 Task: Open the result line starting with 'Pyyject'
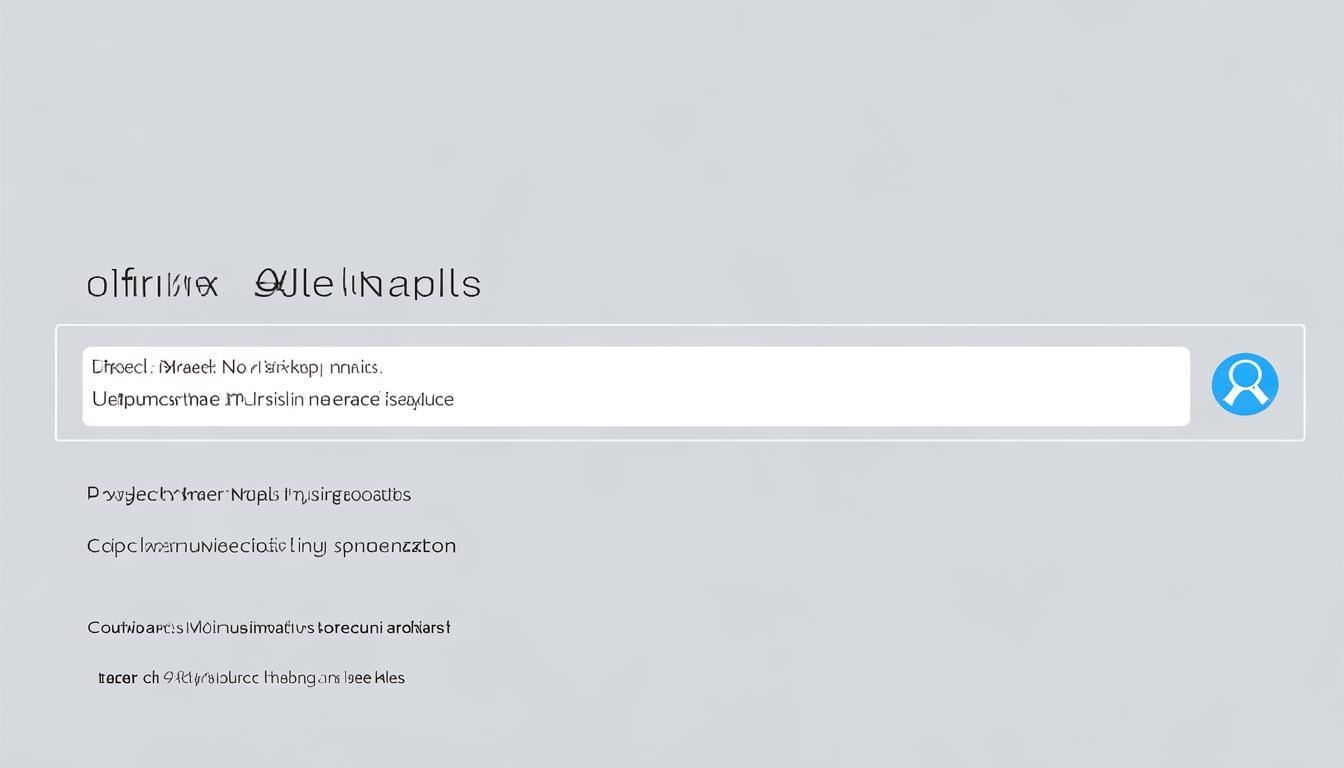point(248,494)
